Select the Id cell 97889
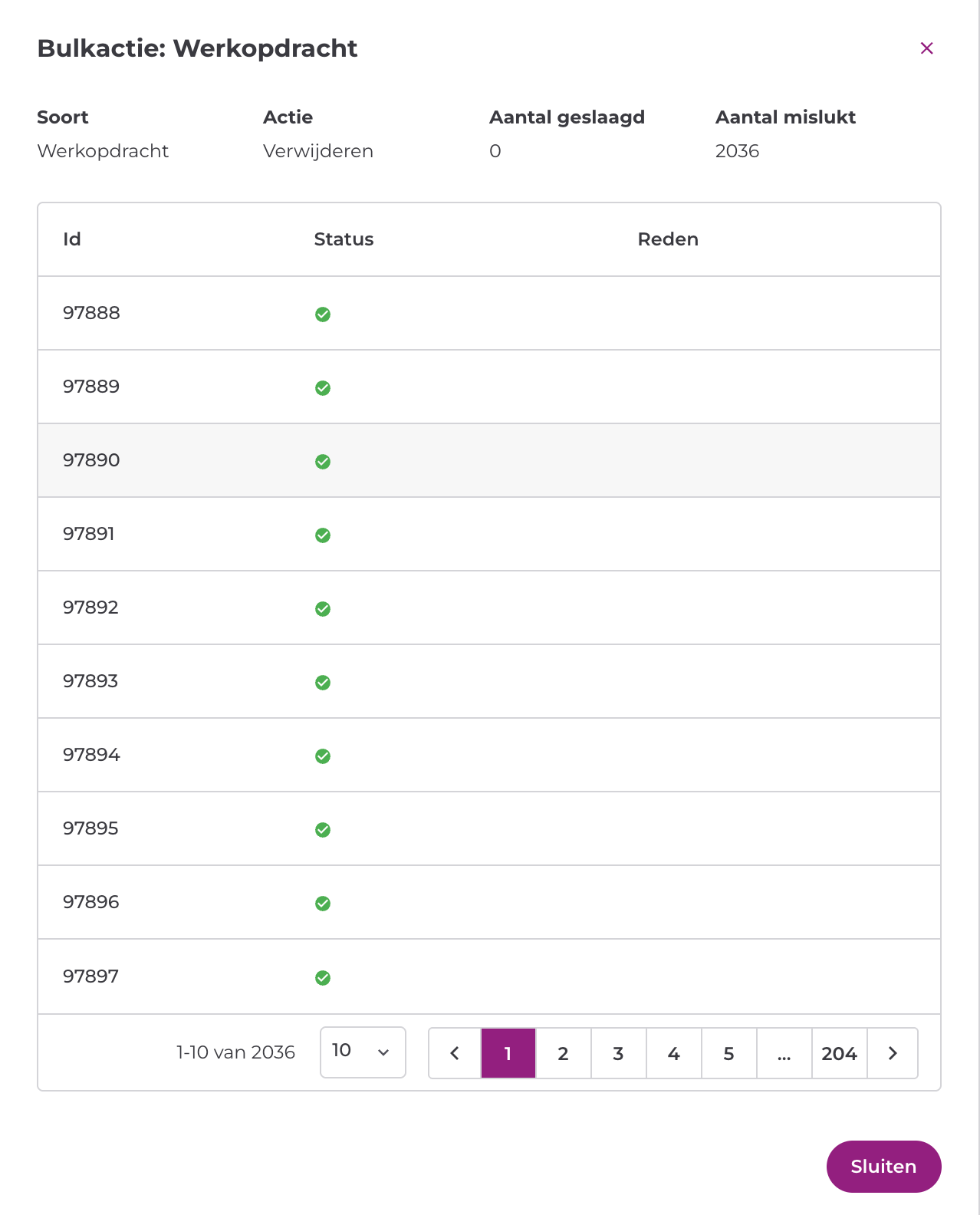Screen dimensions: 980x1215 [91, 387]
